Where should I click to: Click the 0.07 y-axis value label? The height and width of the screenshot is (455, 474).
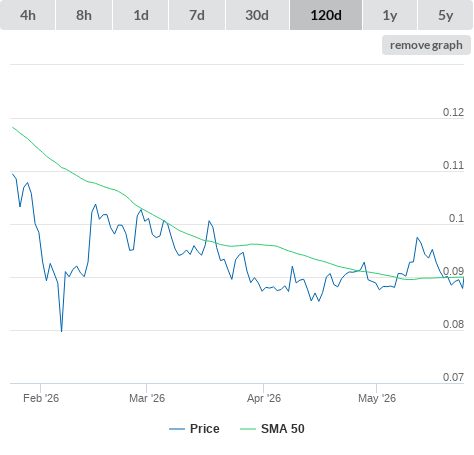[453, 377]
